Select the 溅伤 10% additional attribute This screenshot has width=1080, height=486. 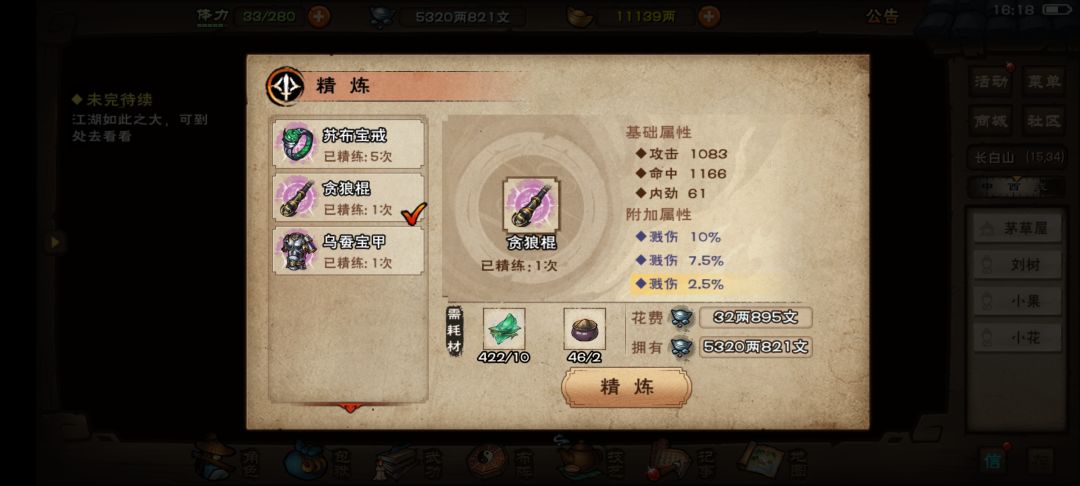click(678, 237)
